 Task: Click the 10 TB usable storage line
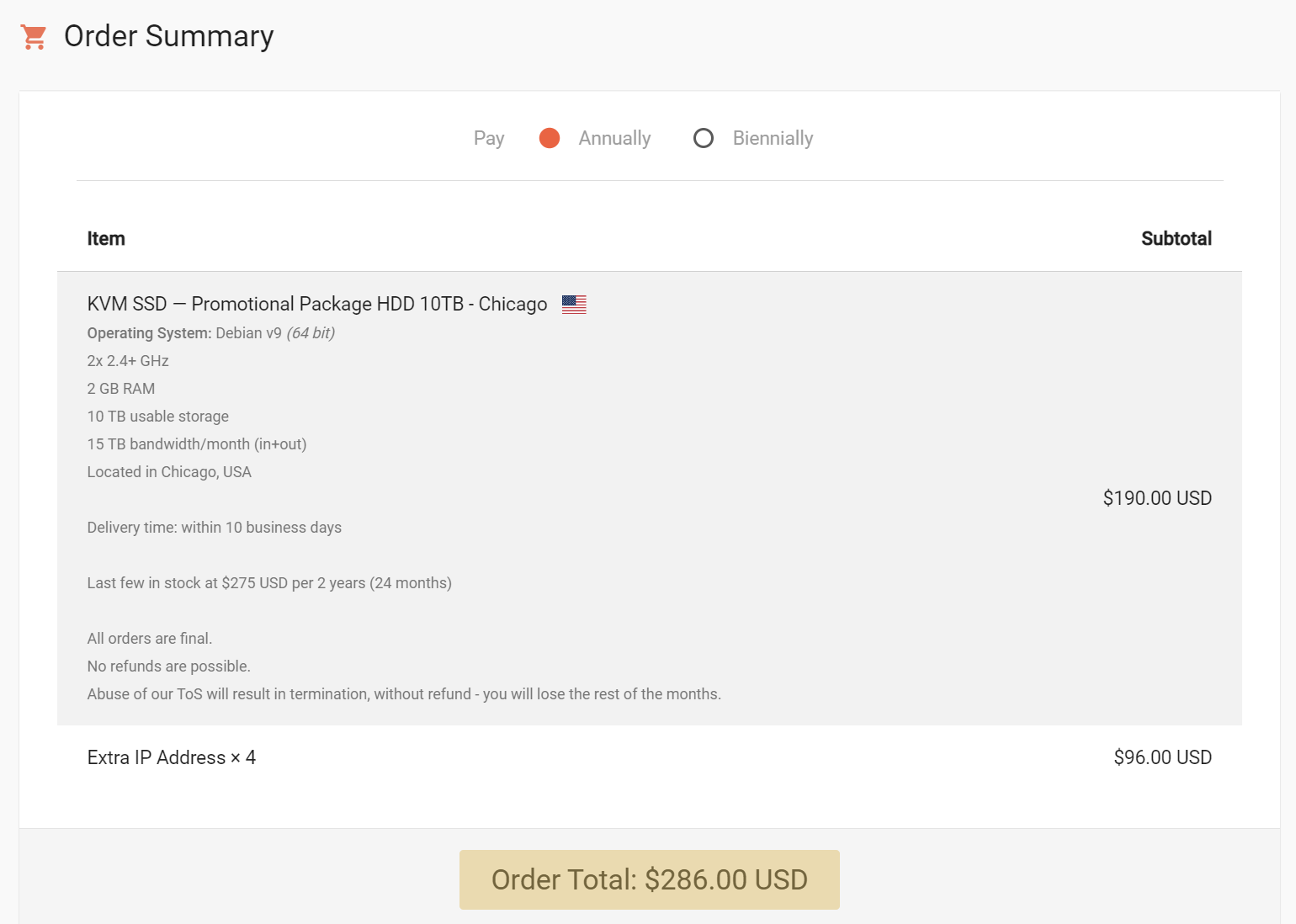[x=158, y=417]
